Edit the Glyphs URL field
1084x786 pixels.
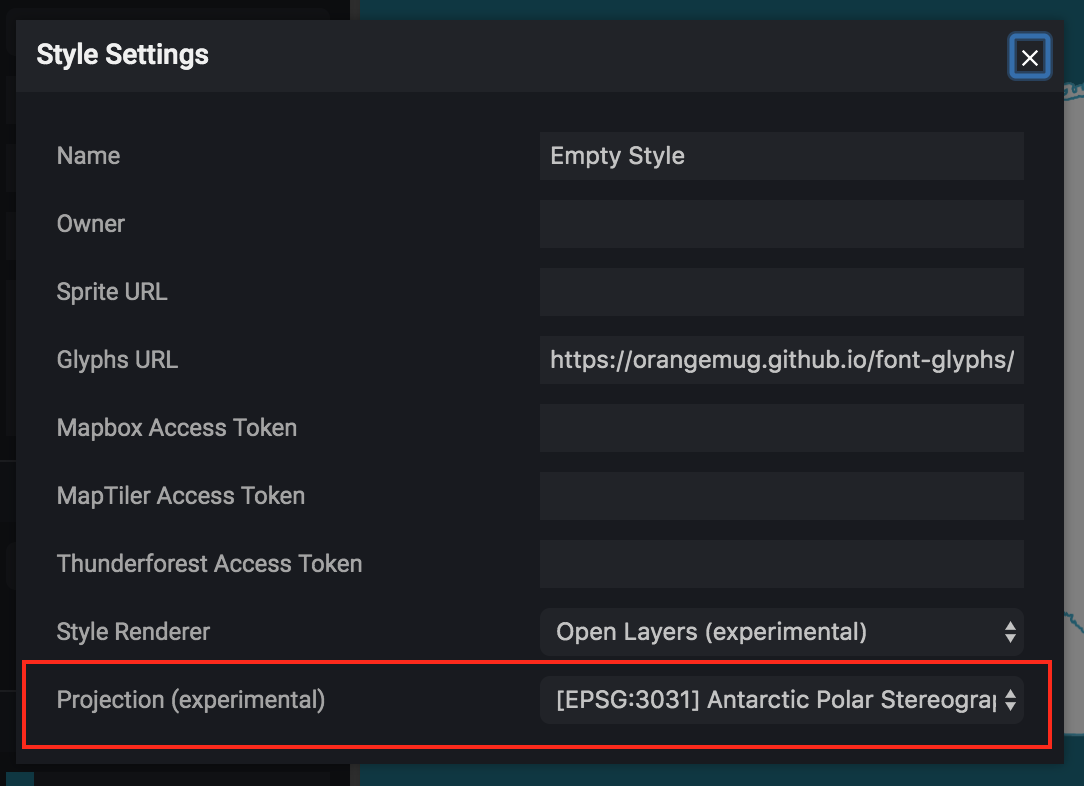point(781,360)
